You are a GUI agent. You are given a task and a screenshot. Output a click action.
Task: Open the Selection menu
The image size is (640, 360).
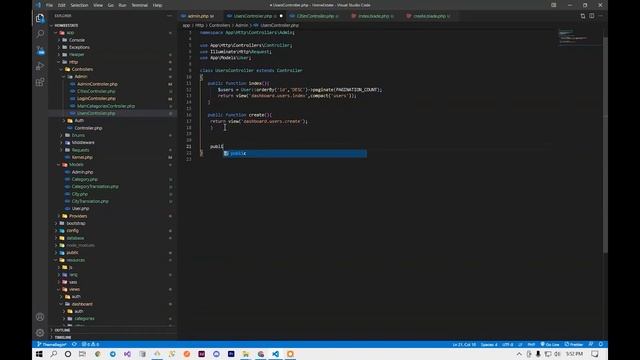point(80,5)
